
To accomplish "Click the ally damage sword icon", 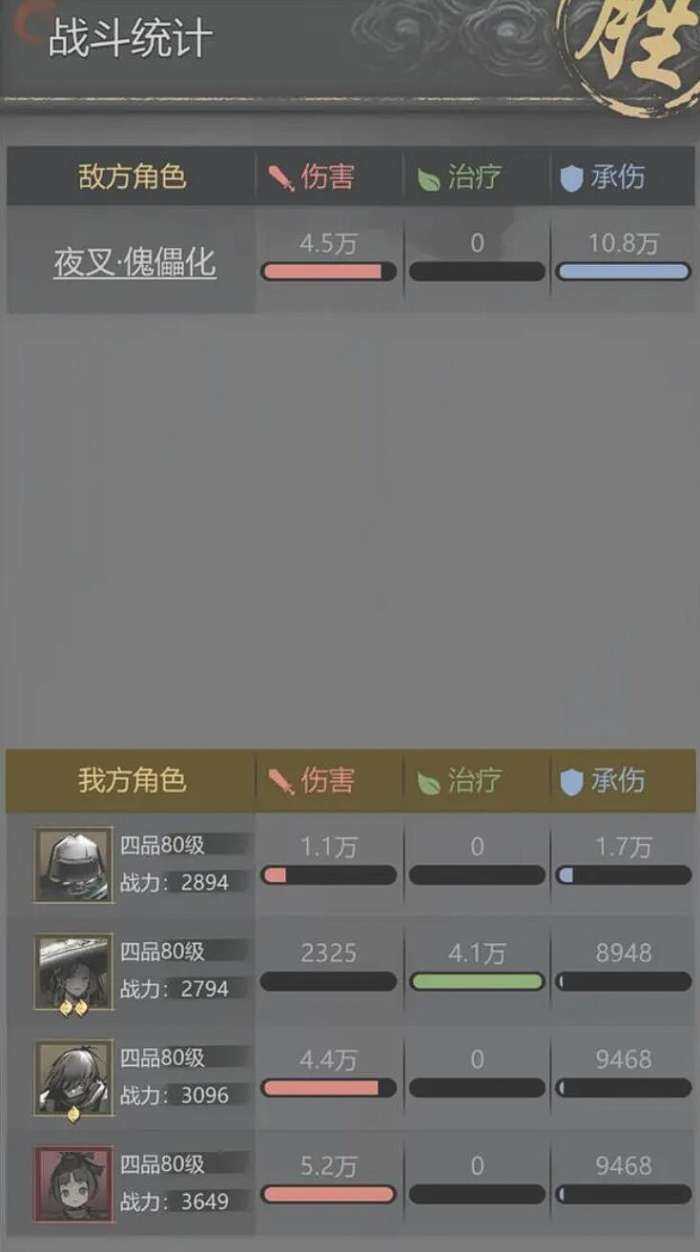I will point(281,782).
